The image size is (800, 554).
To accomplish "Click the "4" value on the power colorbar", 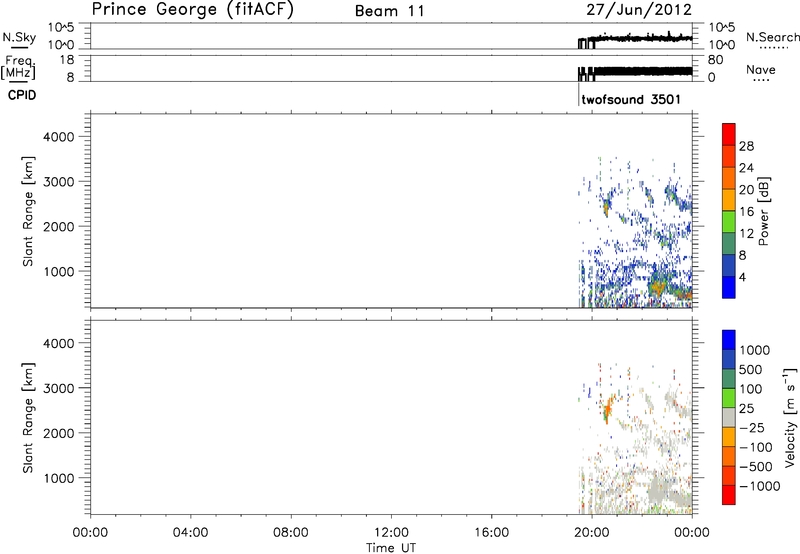I will click(743, 277).
